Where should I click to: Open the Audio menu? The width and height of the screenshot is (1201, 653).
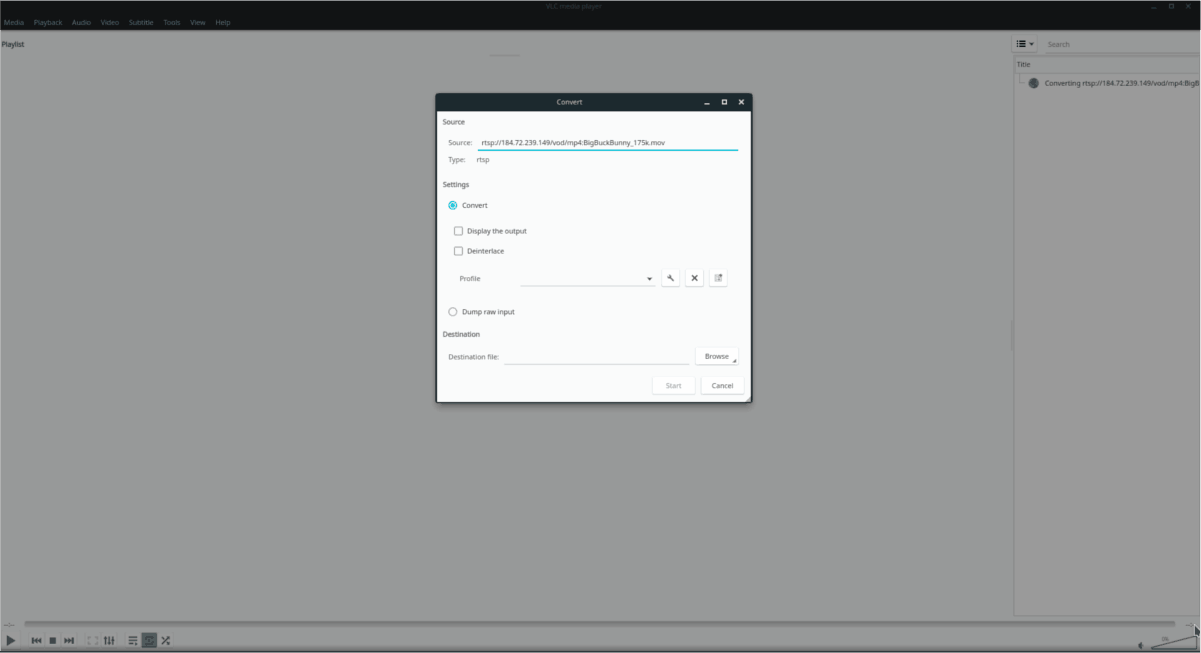(81, 22)
